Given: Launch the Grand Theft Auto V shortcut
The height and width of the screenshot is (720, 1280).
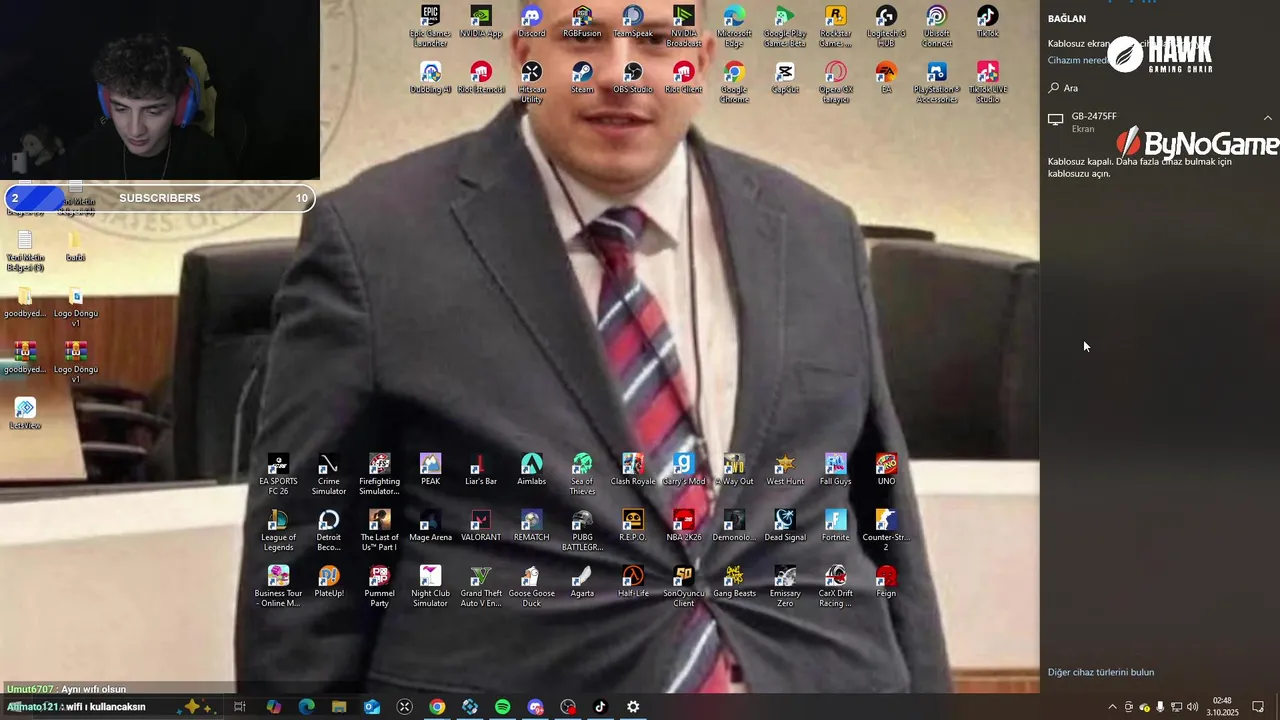Looking at the screenshot, I should click(x=481, y=586).
